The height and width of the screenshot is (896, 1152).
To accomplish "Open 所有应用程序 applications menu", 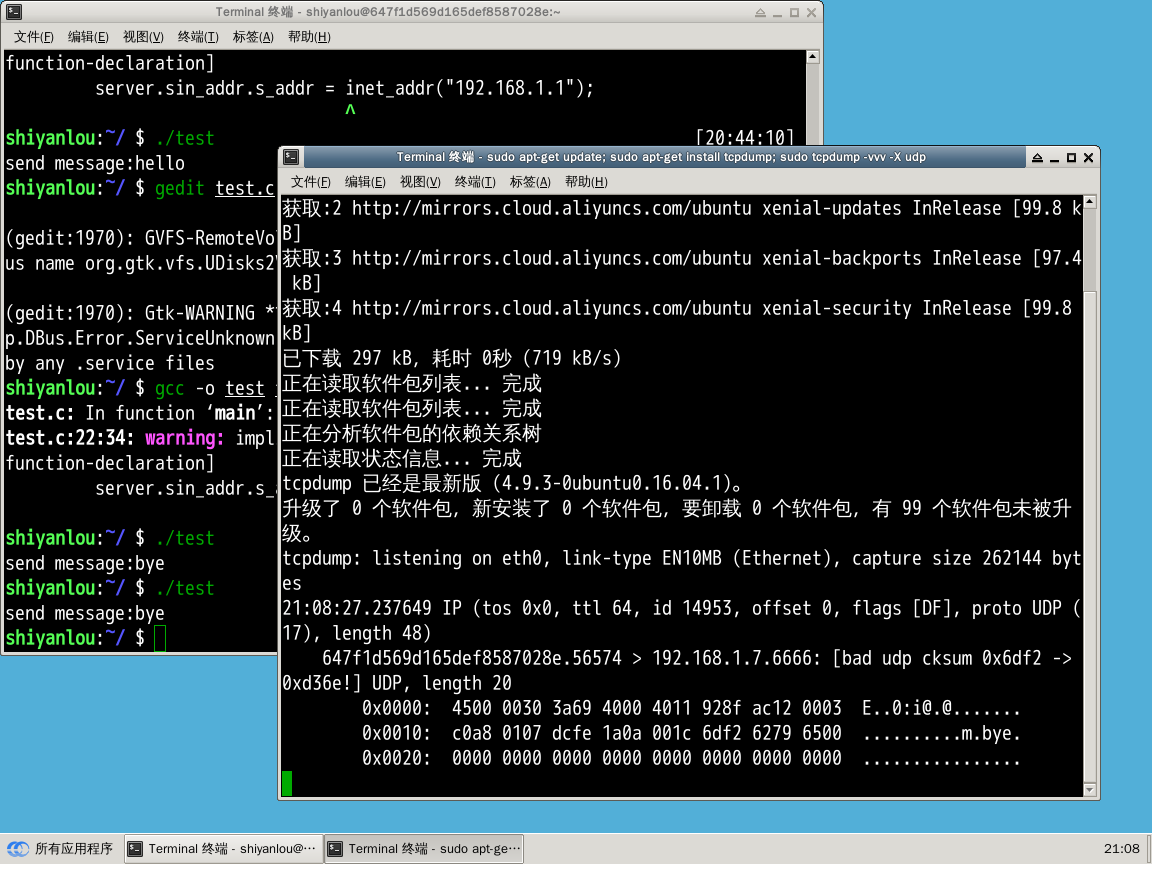I will [61, 849].
